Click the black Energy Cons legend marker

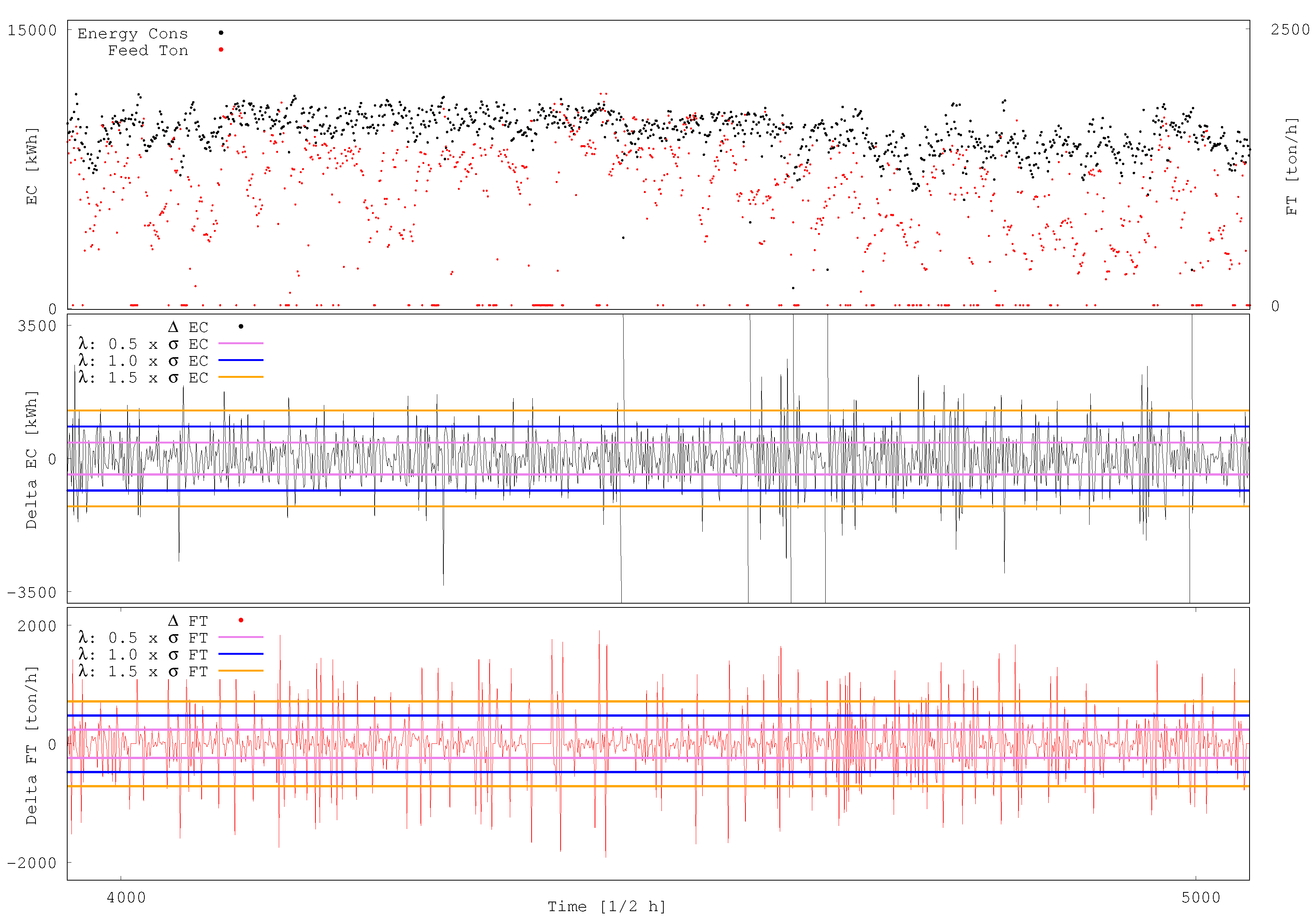point(221,33)
